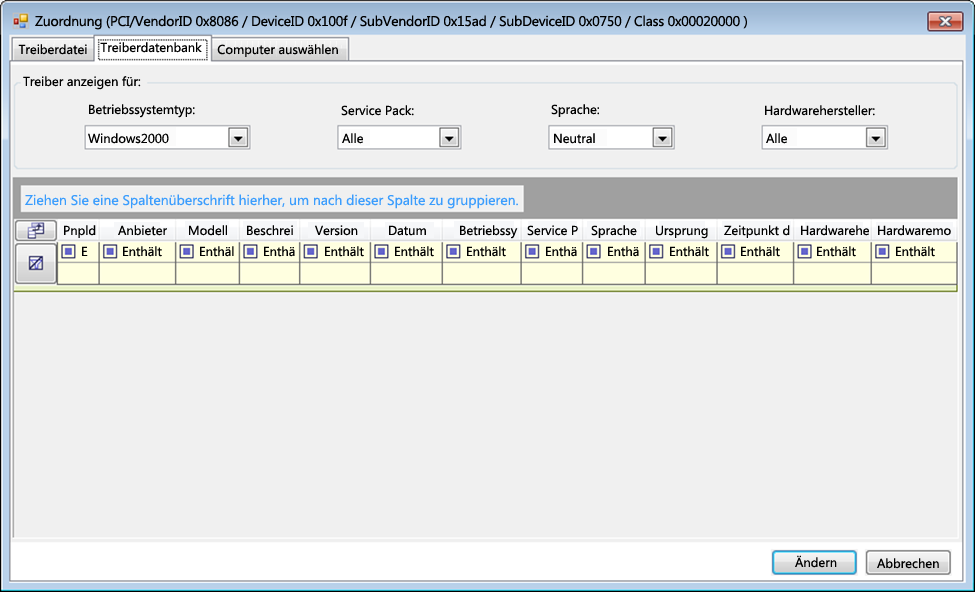Open the Hardwarehersteller dropdown
Screen dimensions: 975x592
point(876,138)
